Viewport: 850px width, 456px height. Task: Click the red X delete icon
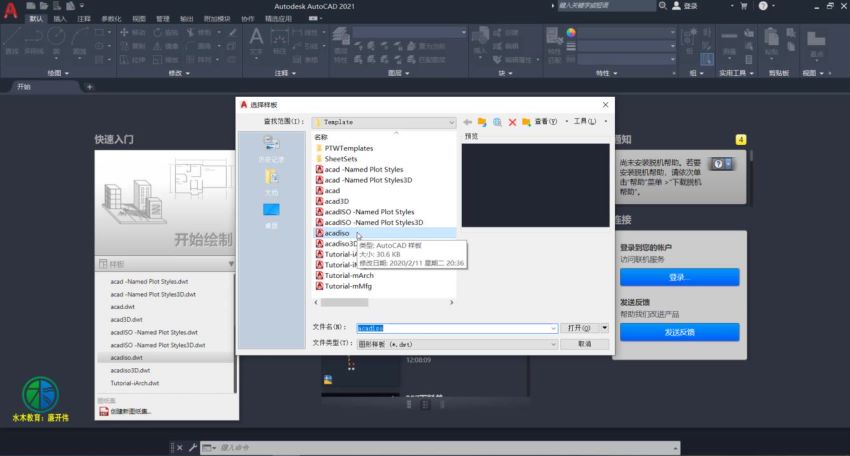click(512, 122)
